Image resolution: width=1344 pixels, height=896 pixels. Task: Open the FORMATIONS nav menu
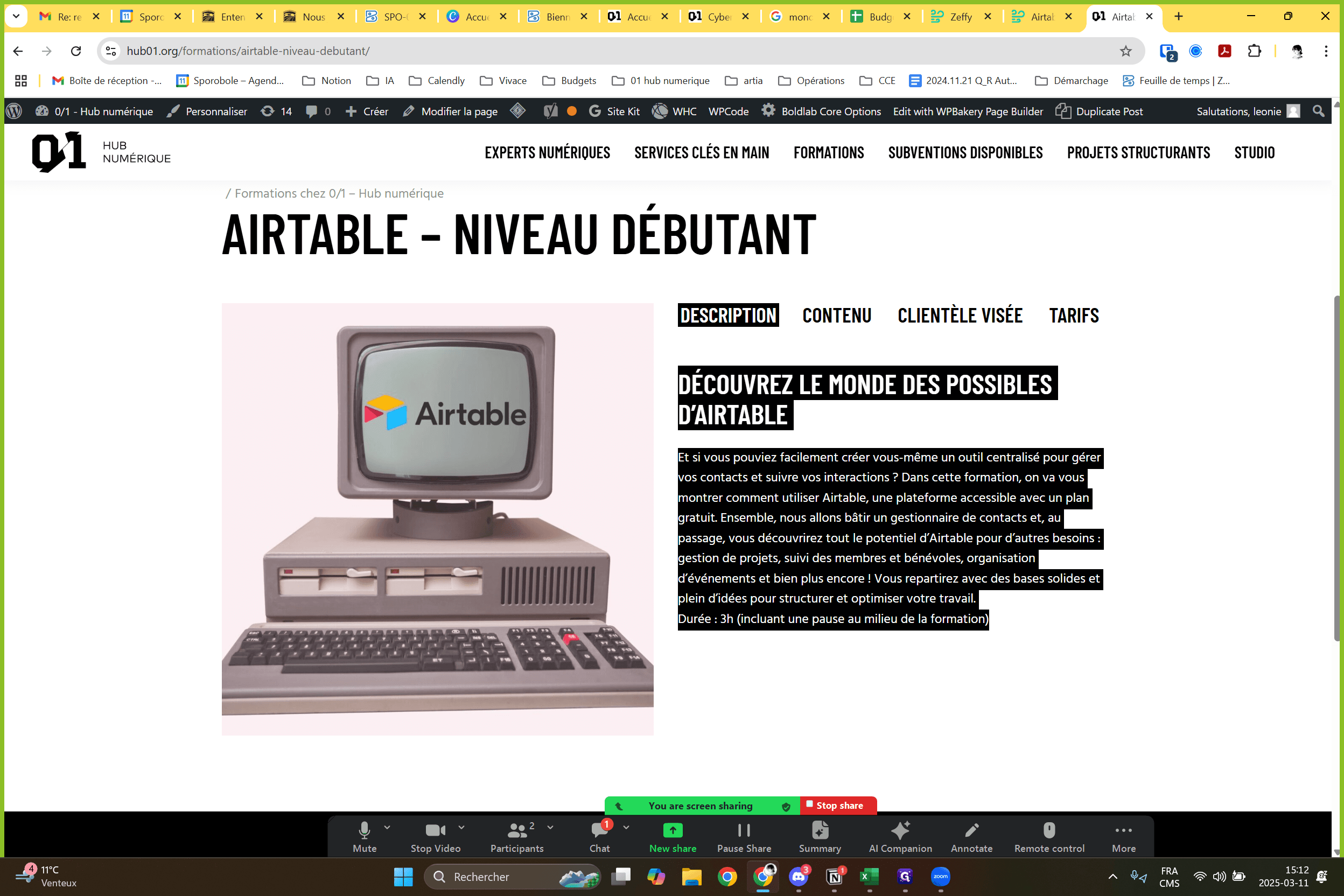tap(829, 152)
